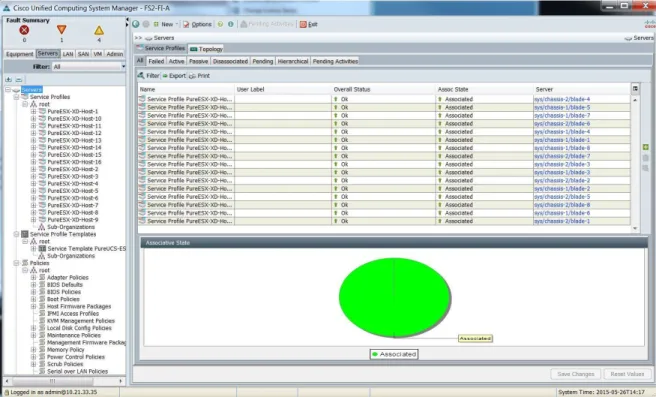Click the Reset Values button
Viewport: 656px width, 397px height.
pyautogui.click(x=627, y=374)
